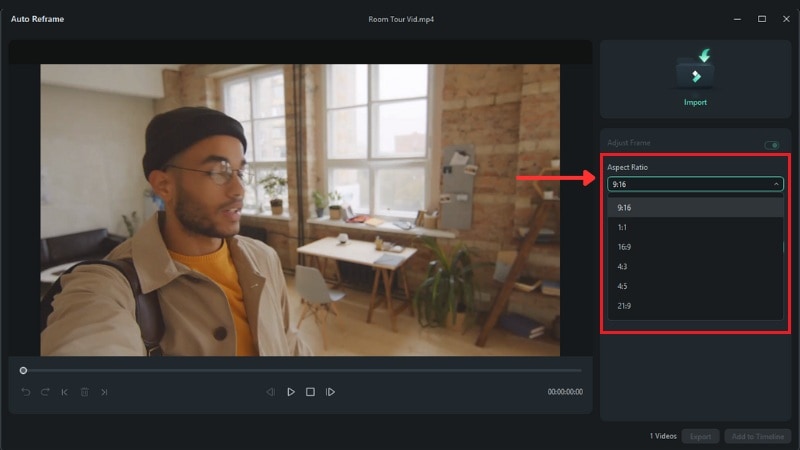Maximize the Auto Reframe window
Viewport: 800px width, 450px height.
pos(762,19)
